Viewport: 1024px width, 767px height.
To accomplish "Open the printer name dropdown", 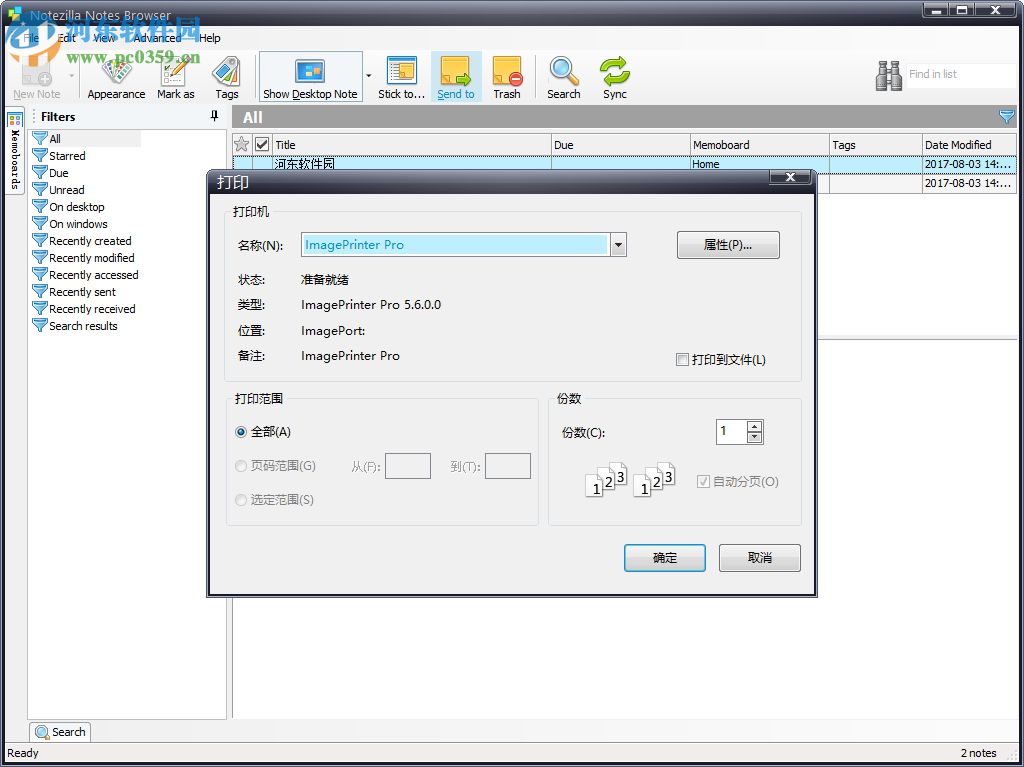I will pos(618,244).
